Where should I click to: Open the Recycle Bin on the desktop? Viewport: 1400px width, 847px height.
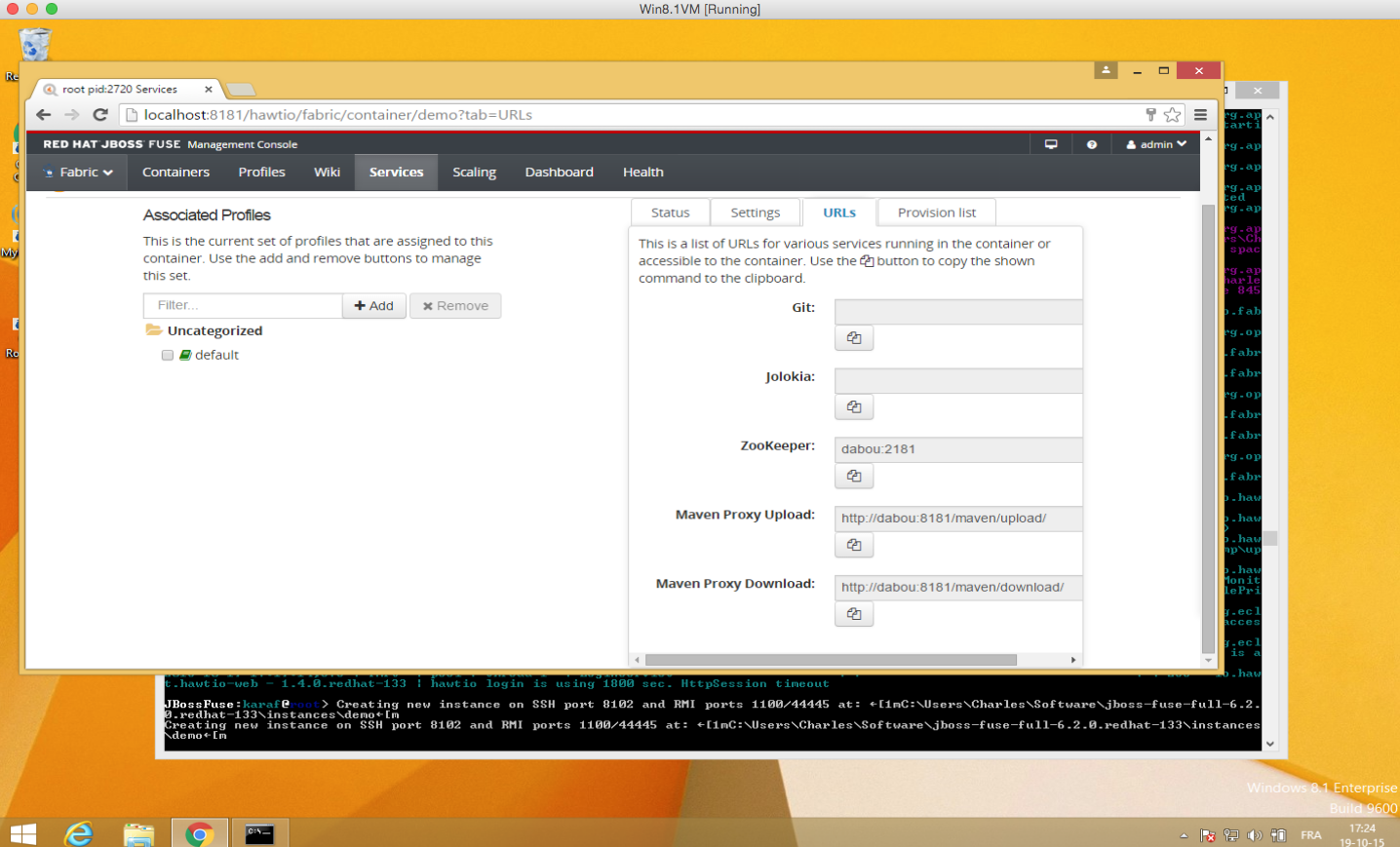tap(34, 45)
